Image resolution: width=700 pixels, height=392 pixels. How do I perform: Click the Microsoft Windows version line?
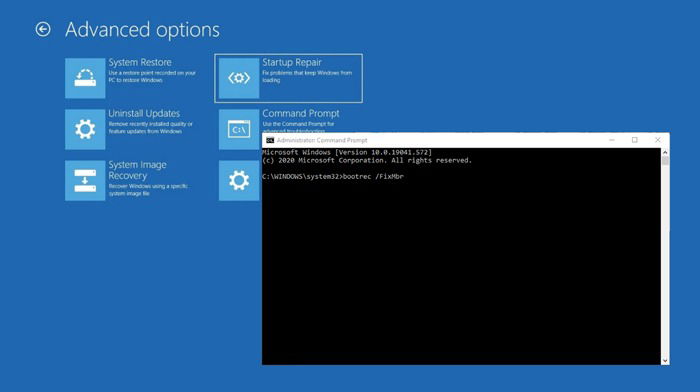(x=347, y=152)
